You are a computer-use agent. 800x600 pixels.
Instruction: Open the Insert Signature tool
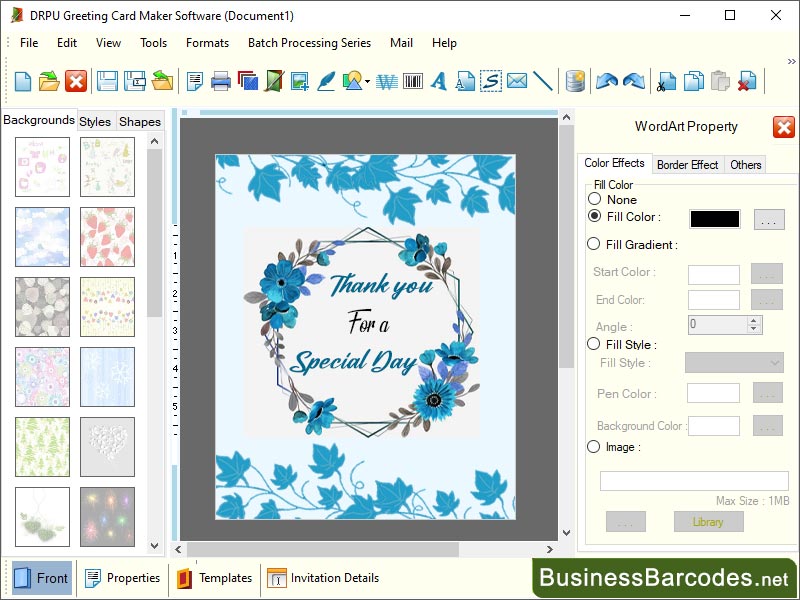click(490, 82)
